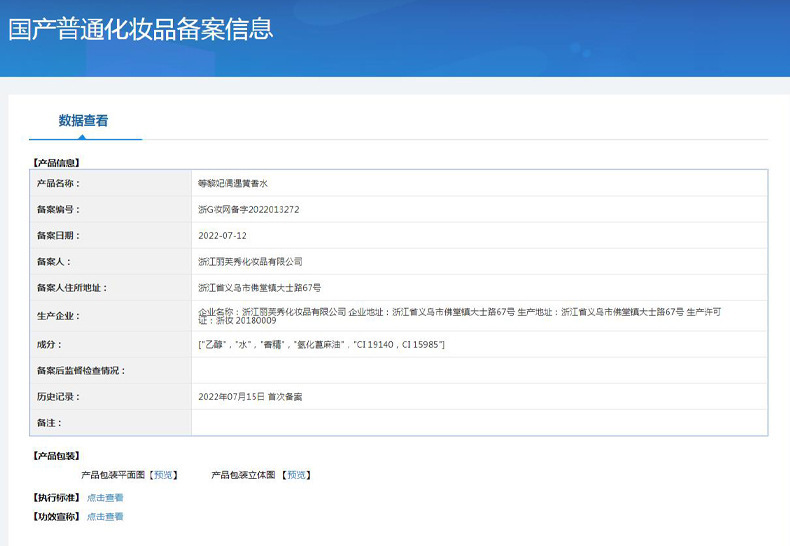Viewport: 790px width, 546px height.
Task: Select the date value 2022-07-12
Action: pyautogui.click(x=222, y=236)
